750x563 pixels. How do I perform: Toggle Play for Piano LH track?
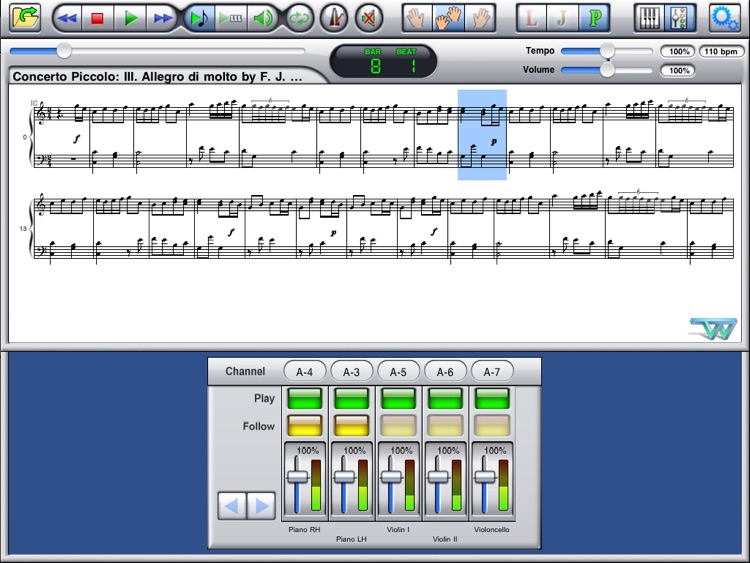click(x=352, y=398)
